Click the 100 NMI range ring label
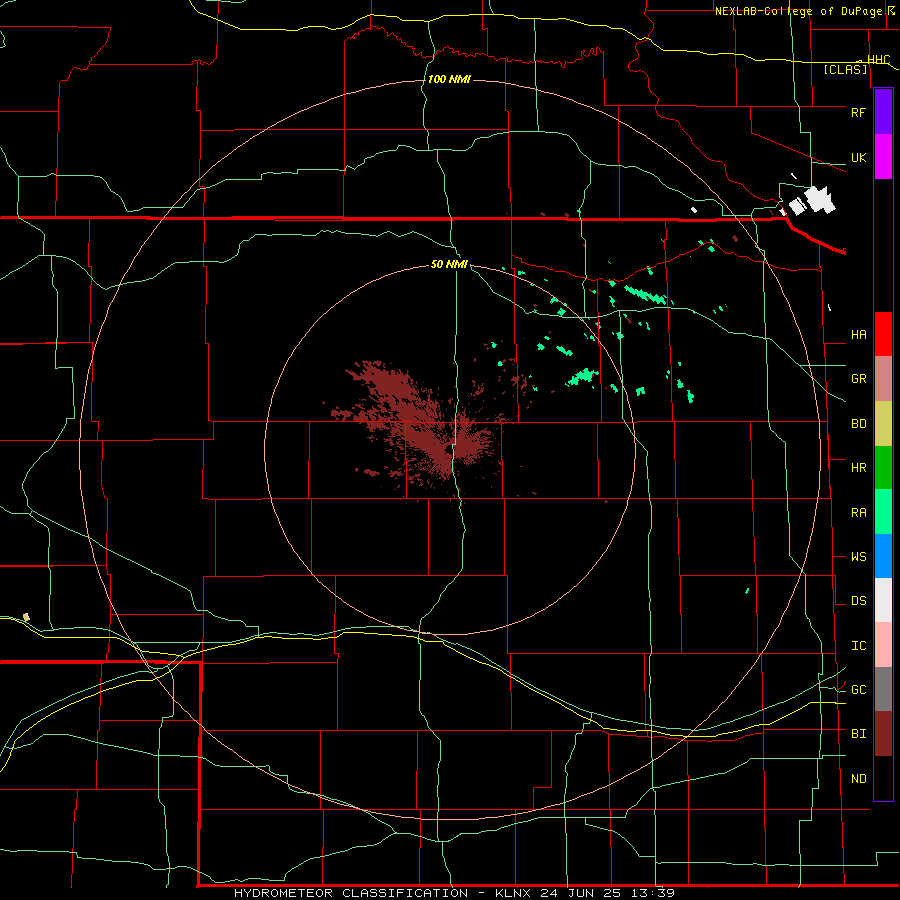 pyautogui.click(x=449, y=79)
